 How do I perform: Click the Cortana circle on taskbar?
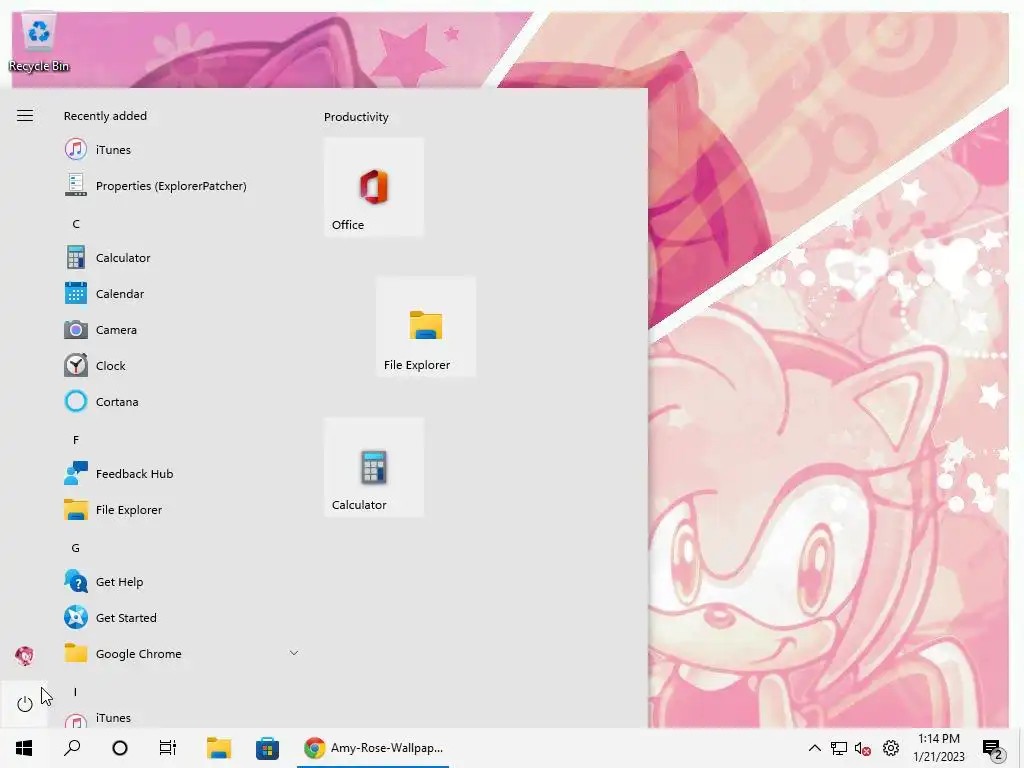pos(120,748)
